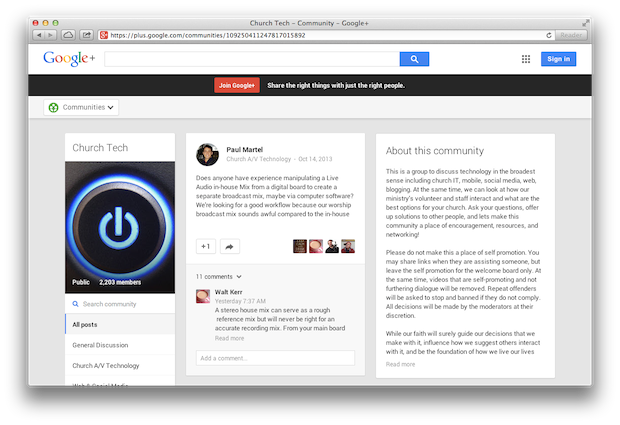
Task: Click the power button community cover image
Action: pyautogui.click(x=120, y=227)
